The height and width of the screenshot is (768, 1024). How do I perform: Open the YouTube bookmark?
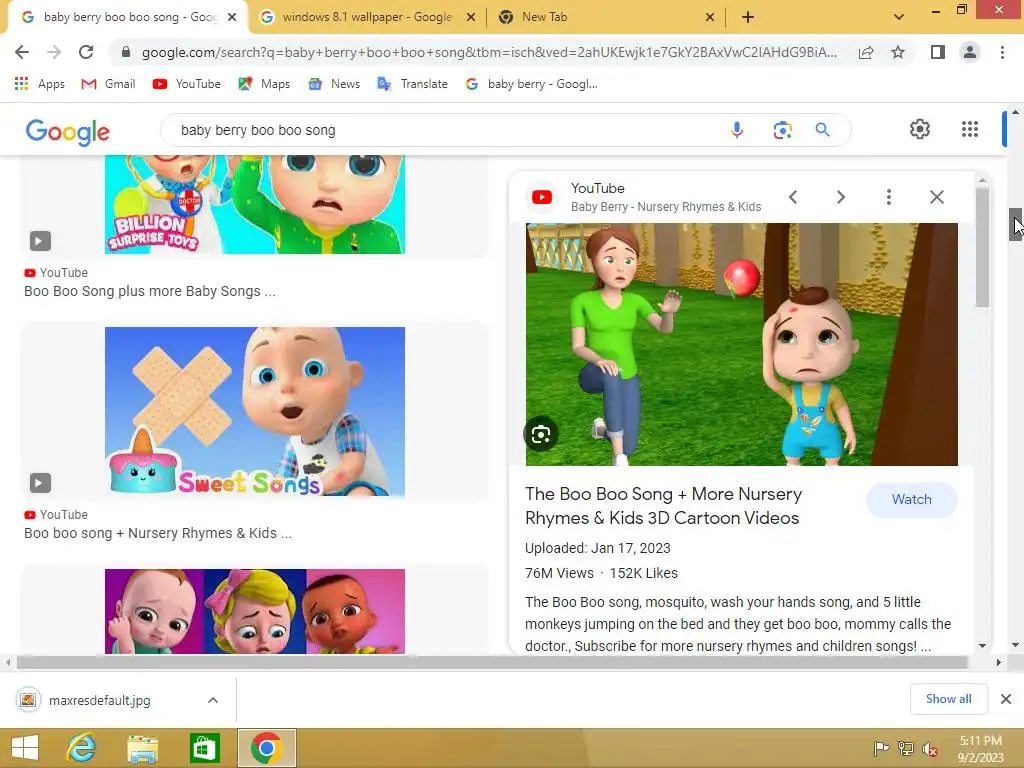click(186, 84)
